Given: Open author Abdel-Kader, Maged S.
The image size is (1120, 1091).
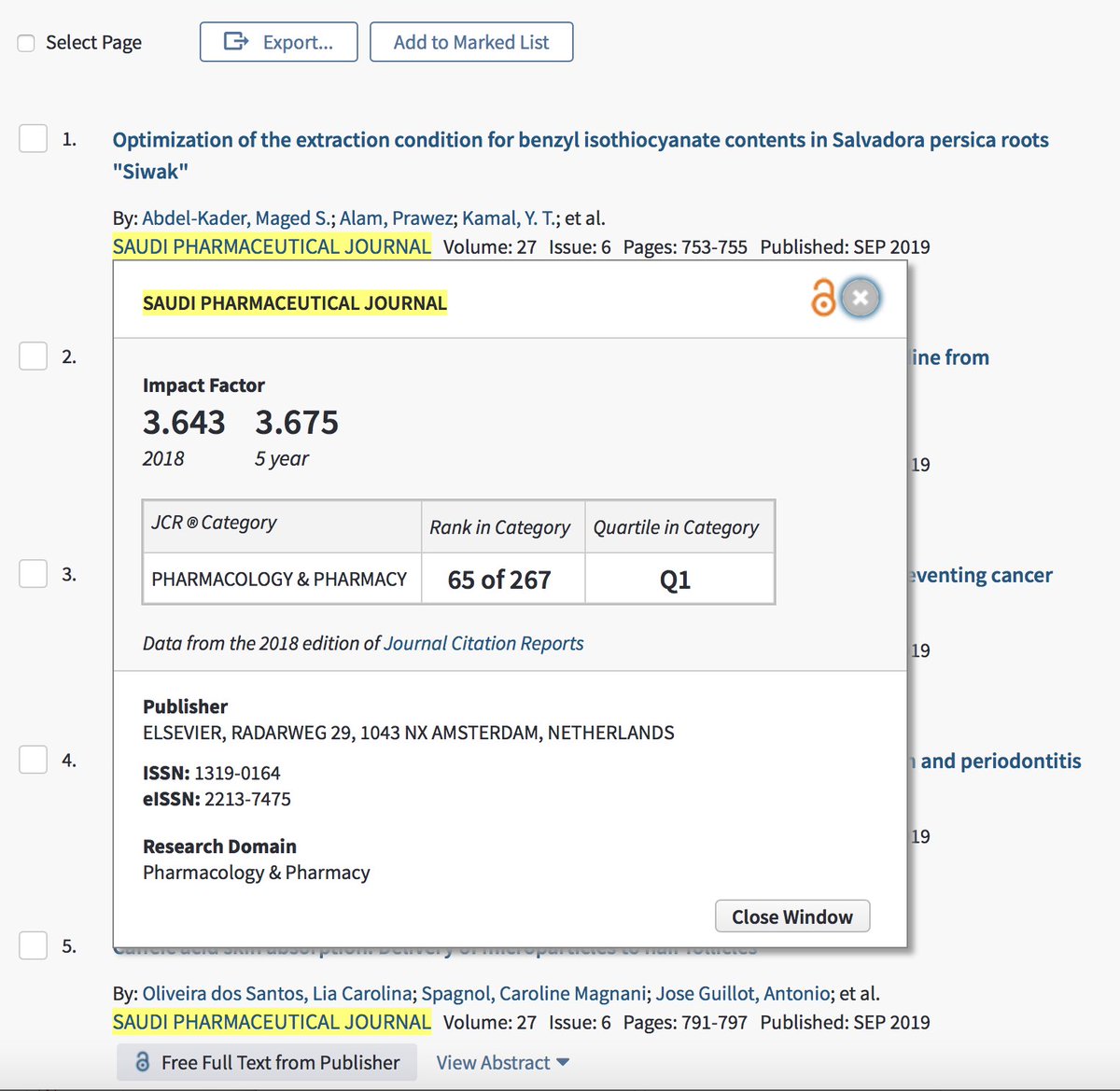Looking at the screenshot, I should click(x=236, y=218).
